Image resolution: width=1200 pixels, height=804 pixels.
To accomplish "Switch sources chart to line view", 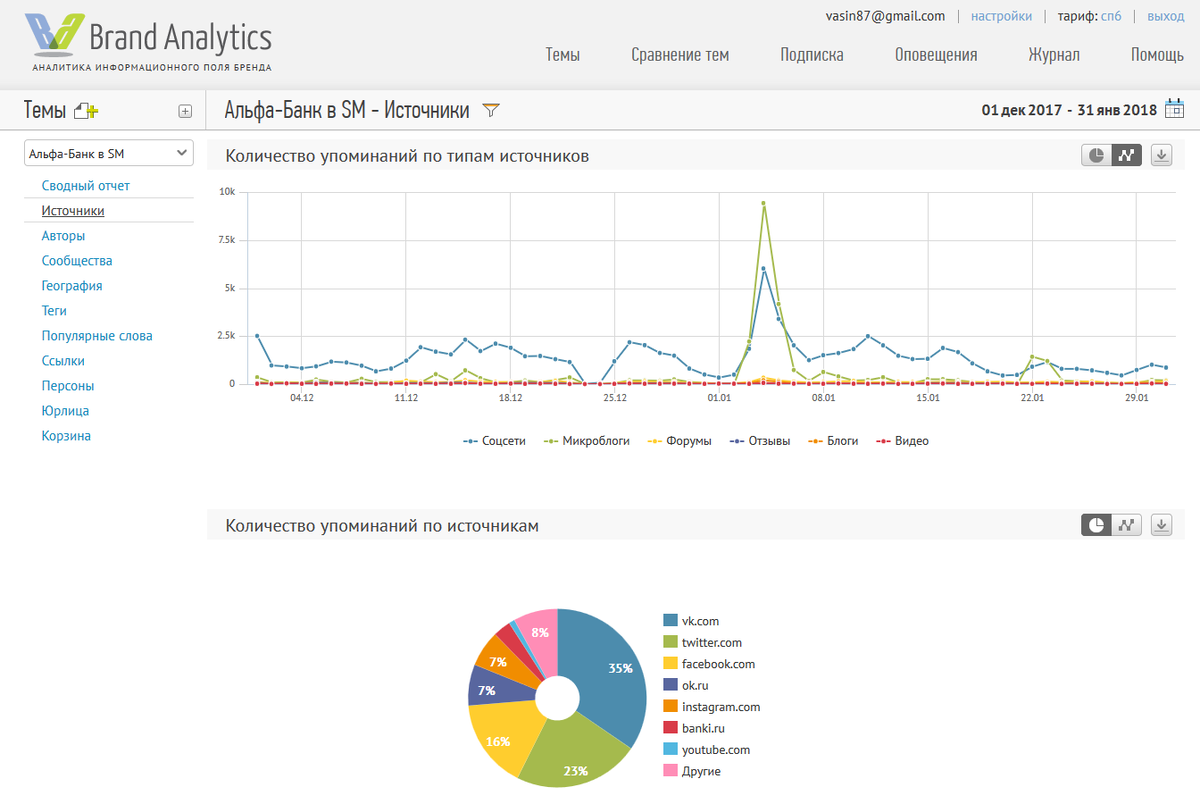I will [x=1127, y=525].
